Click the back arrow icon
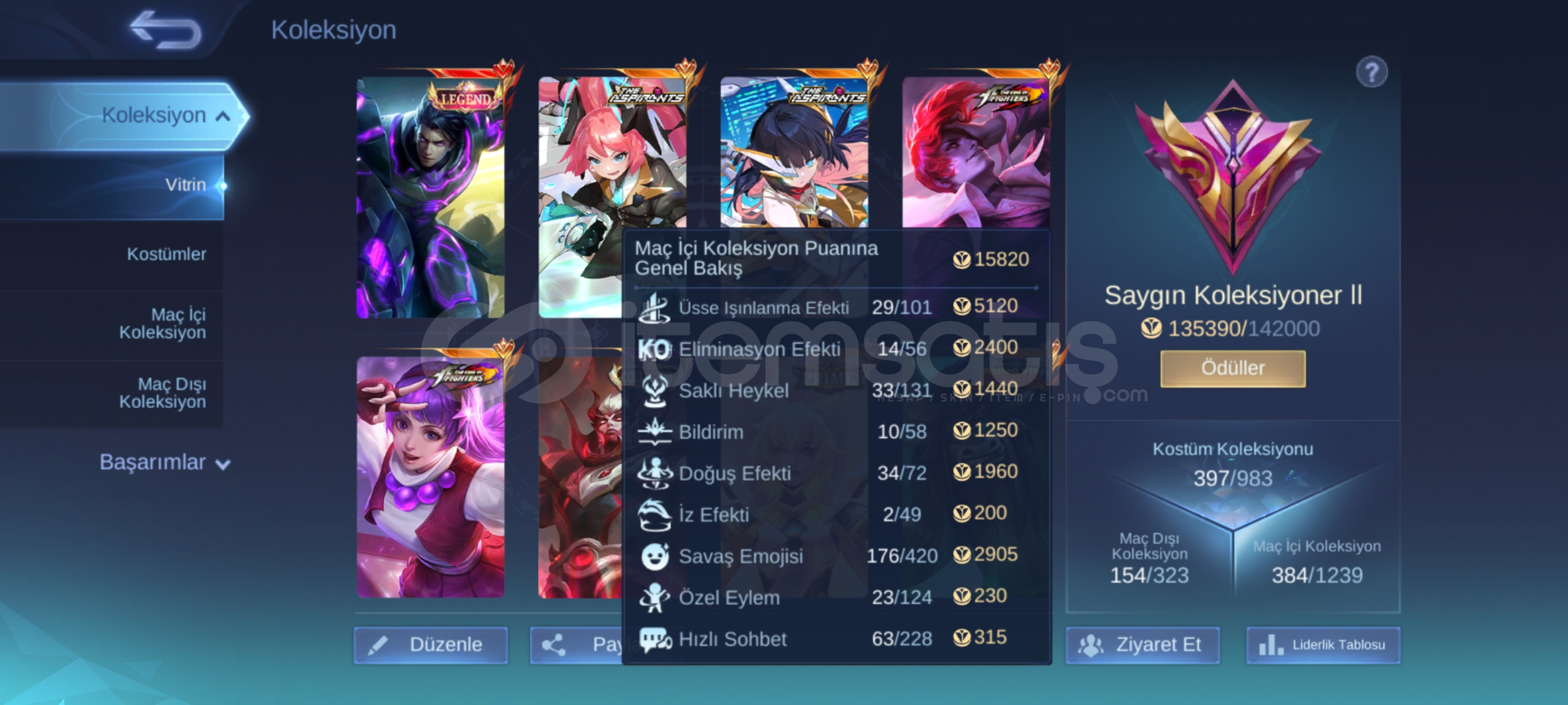1568x705 pixels. [x=165, y=29]
